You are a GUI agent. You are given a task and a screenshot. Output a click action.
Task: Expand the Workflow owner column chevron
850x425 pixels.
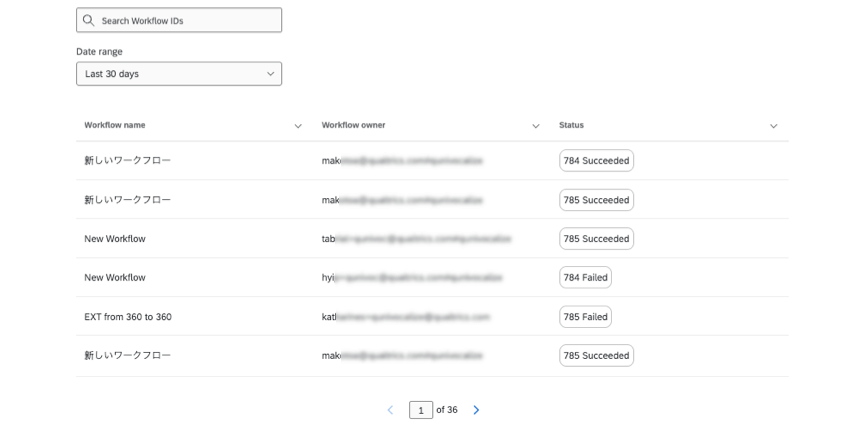[535, 126]
